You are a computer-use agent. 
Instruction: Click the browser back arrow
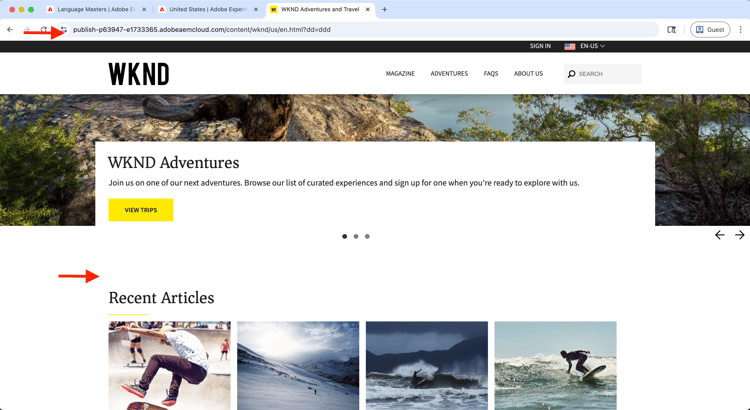click(10, 30)
